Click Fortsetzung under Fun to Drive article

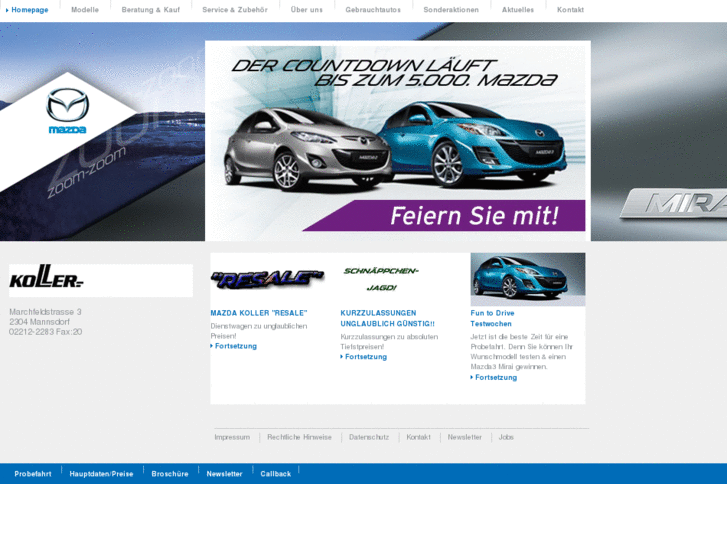494,378
